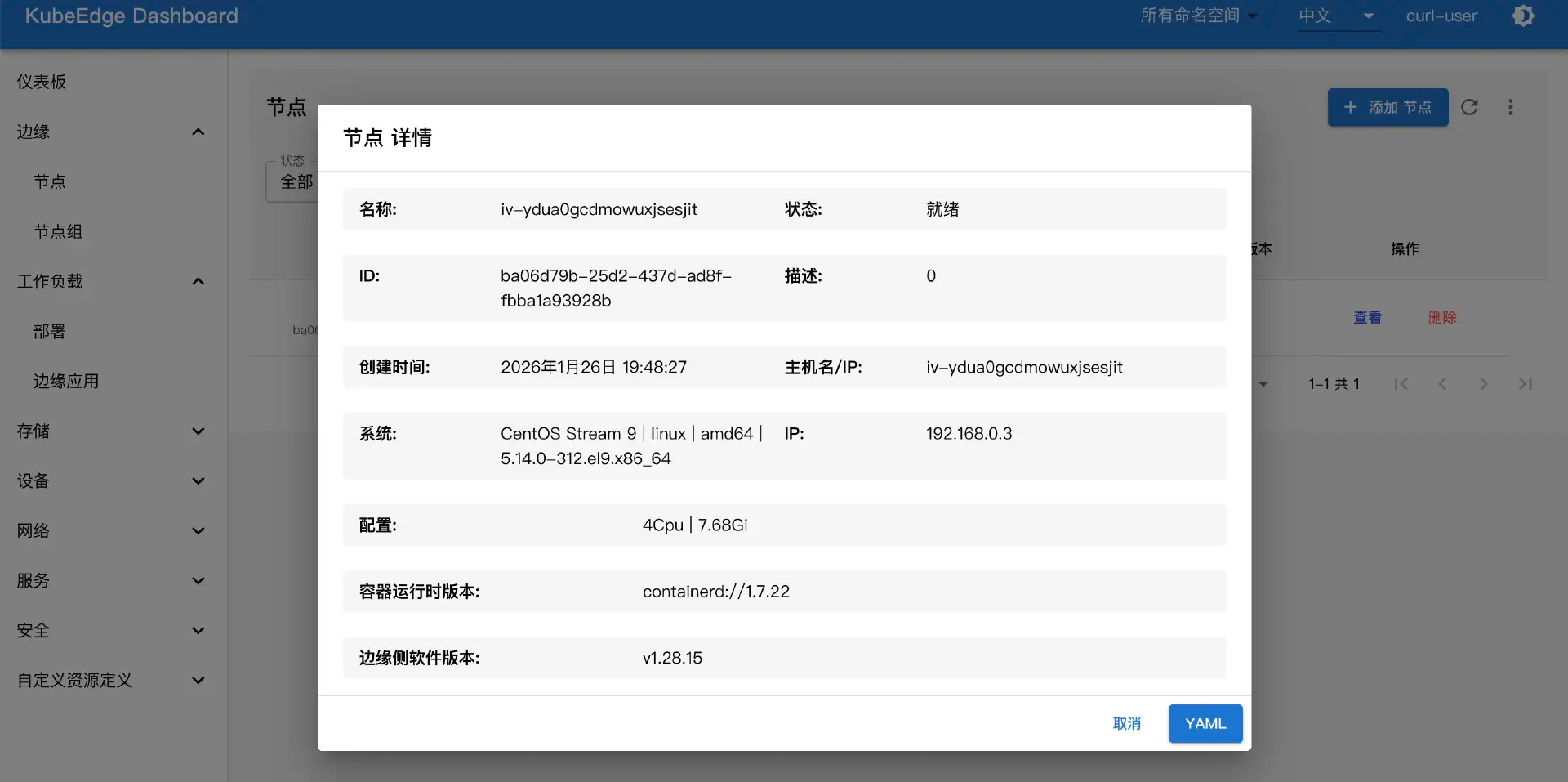The height and width of the screenshot is (782, 1568).
Task: Click the creation time 2026年1月26日 19:48:27
Action: pos(594,367)
